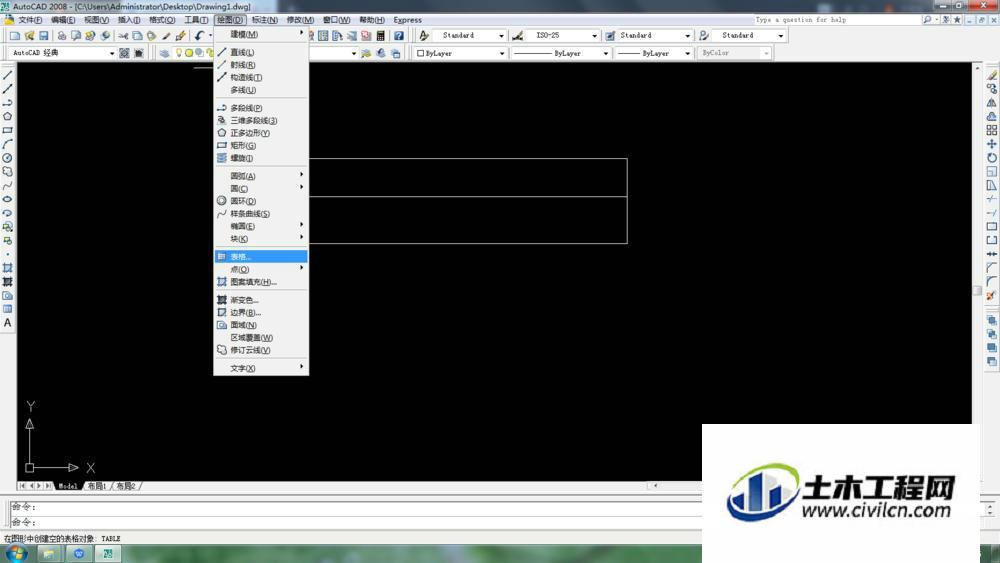Switch to the 布局2 layout tab
The height and width of the screenshot is (563, 1000).
pos(126,486)
